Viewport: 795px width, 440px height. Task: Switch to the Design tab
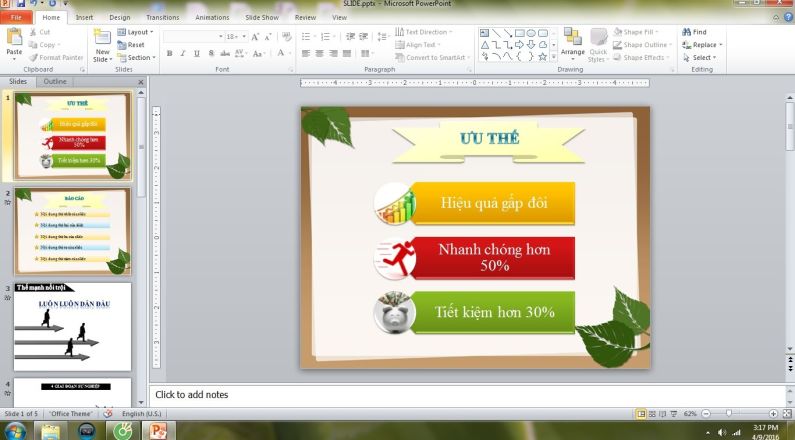120,17
